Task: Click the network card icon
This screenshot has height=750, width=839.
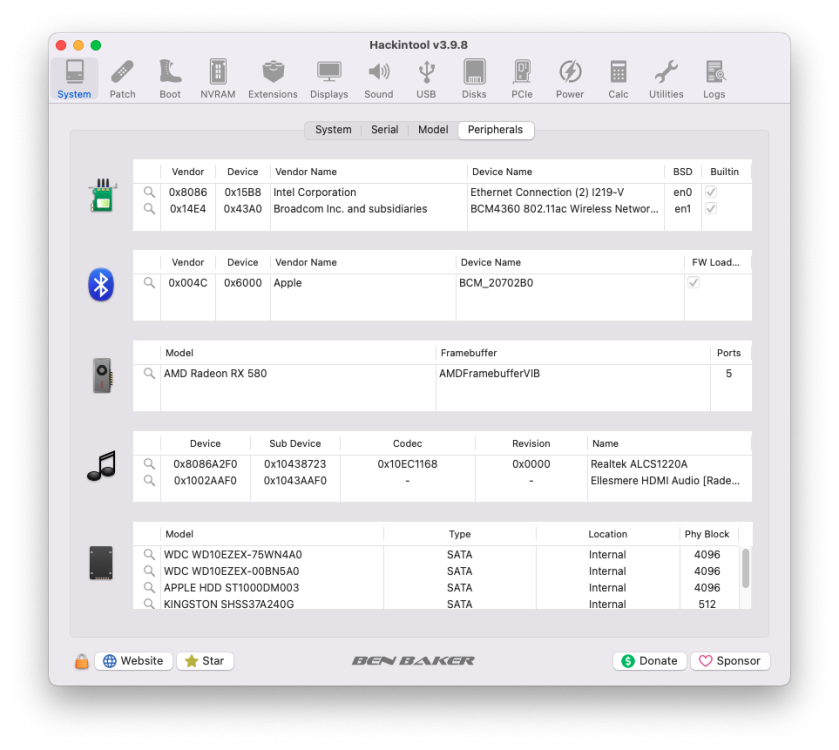Action: pos(102,195)
